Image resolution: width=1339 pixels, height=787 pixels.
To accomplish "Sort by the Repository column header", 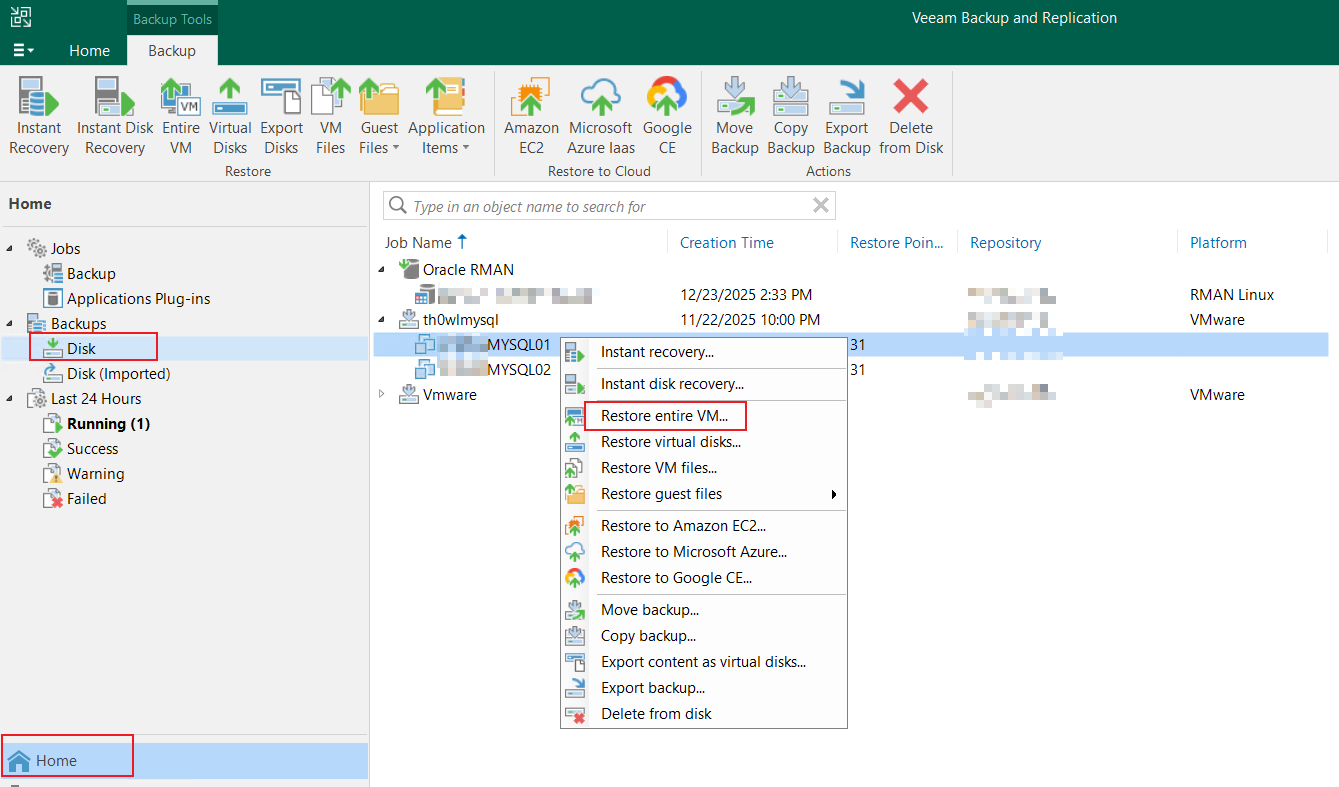I will pos(1006,242).
